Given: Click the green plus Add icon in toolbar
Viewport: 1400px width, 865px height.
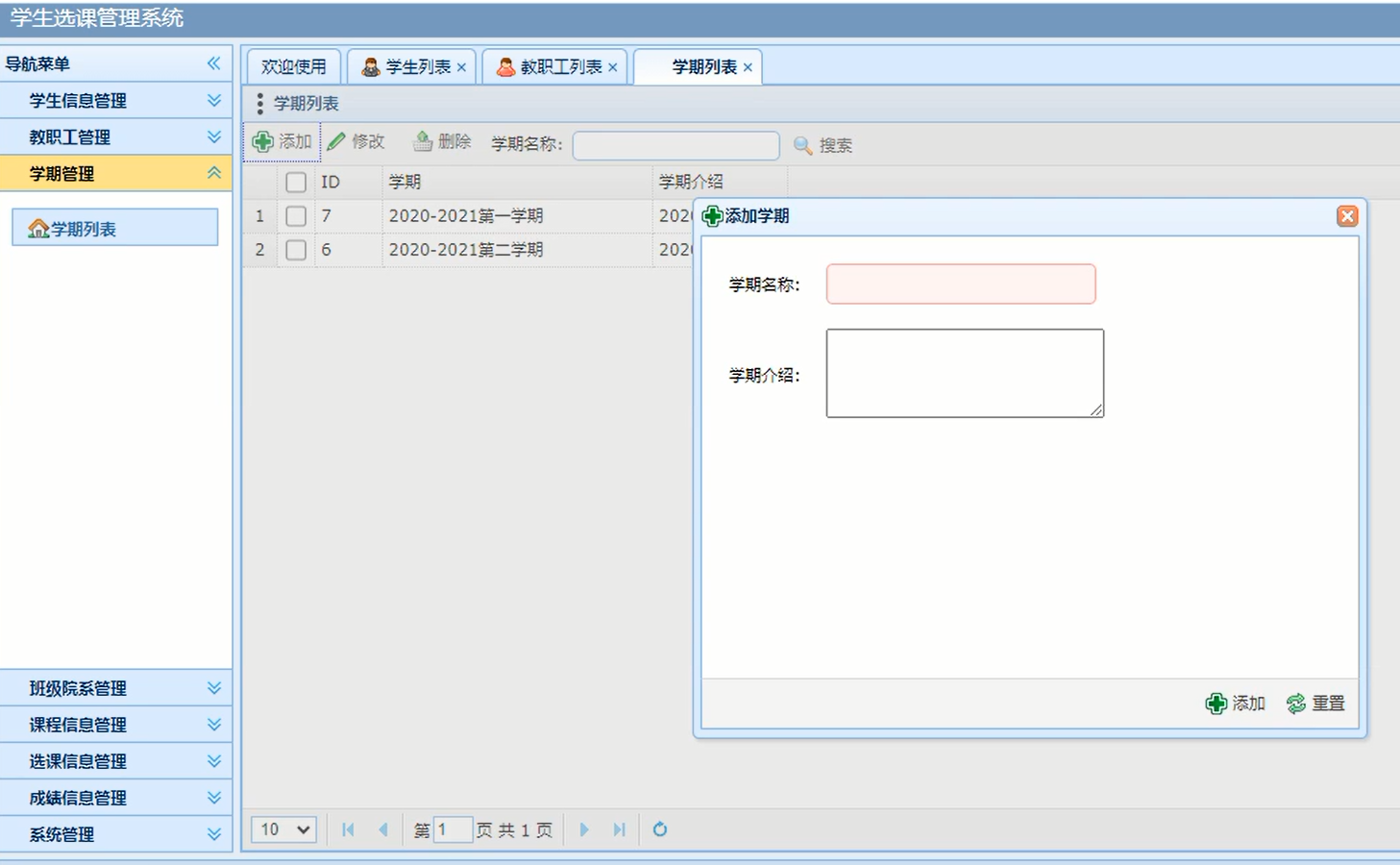Looking at the screenshot, I should (x=262, y=142).
